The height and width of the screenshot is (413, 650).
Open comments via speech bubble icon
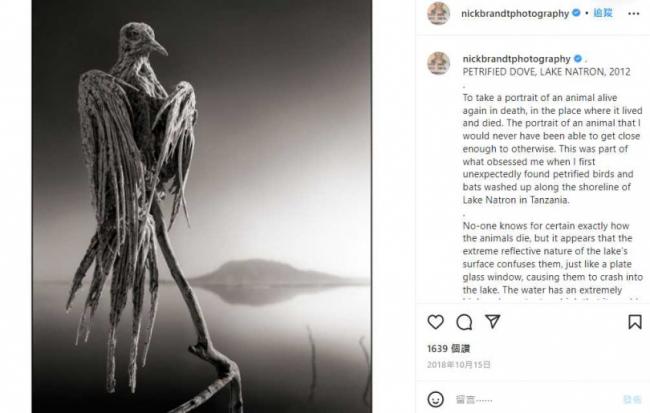pyautogui.click(x=464, y=322)
